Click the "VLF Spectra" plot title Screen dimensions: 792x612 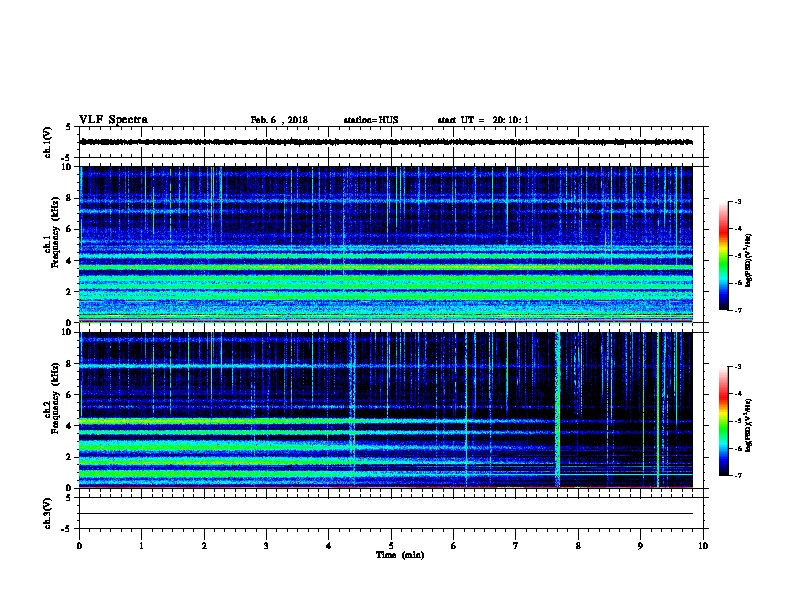click(113, 120)
